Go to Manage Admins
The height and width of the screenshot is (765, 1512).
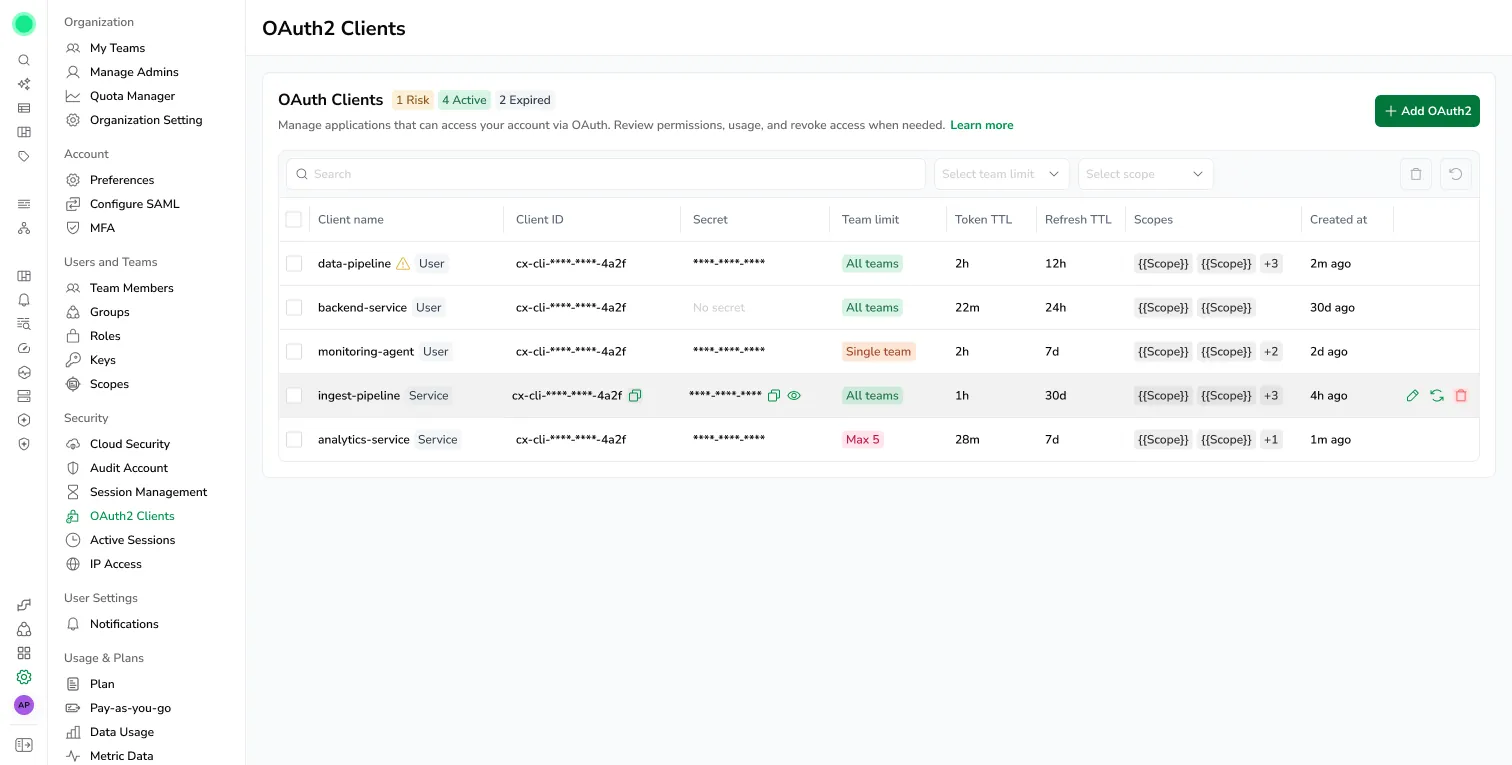134,72
